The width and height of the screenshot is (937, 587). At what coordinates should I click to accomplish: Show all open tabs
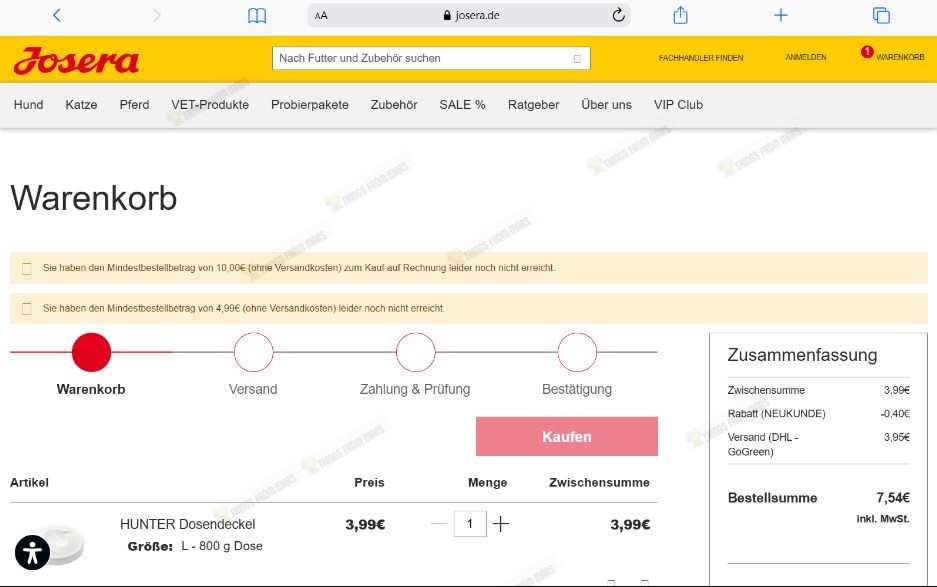pos(881,14)
